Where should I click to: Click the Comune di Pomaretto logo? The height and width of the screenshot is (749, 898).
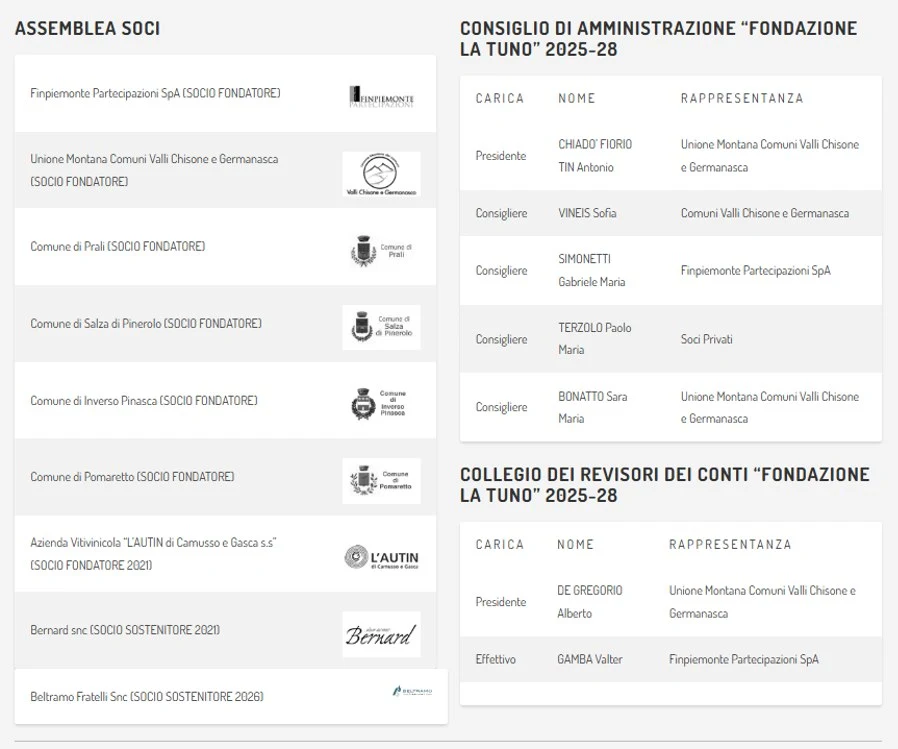381,481
